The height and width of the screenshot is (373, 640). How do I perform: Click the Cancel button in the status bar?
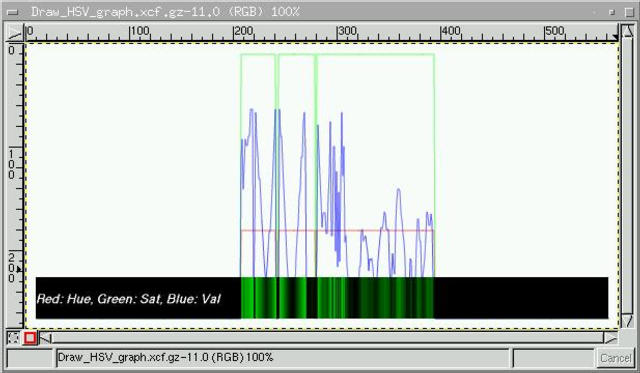tap(616, 358)
